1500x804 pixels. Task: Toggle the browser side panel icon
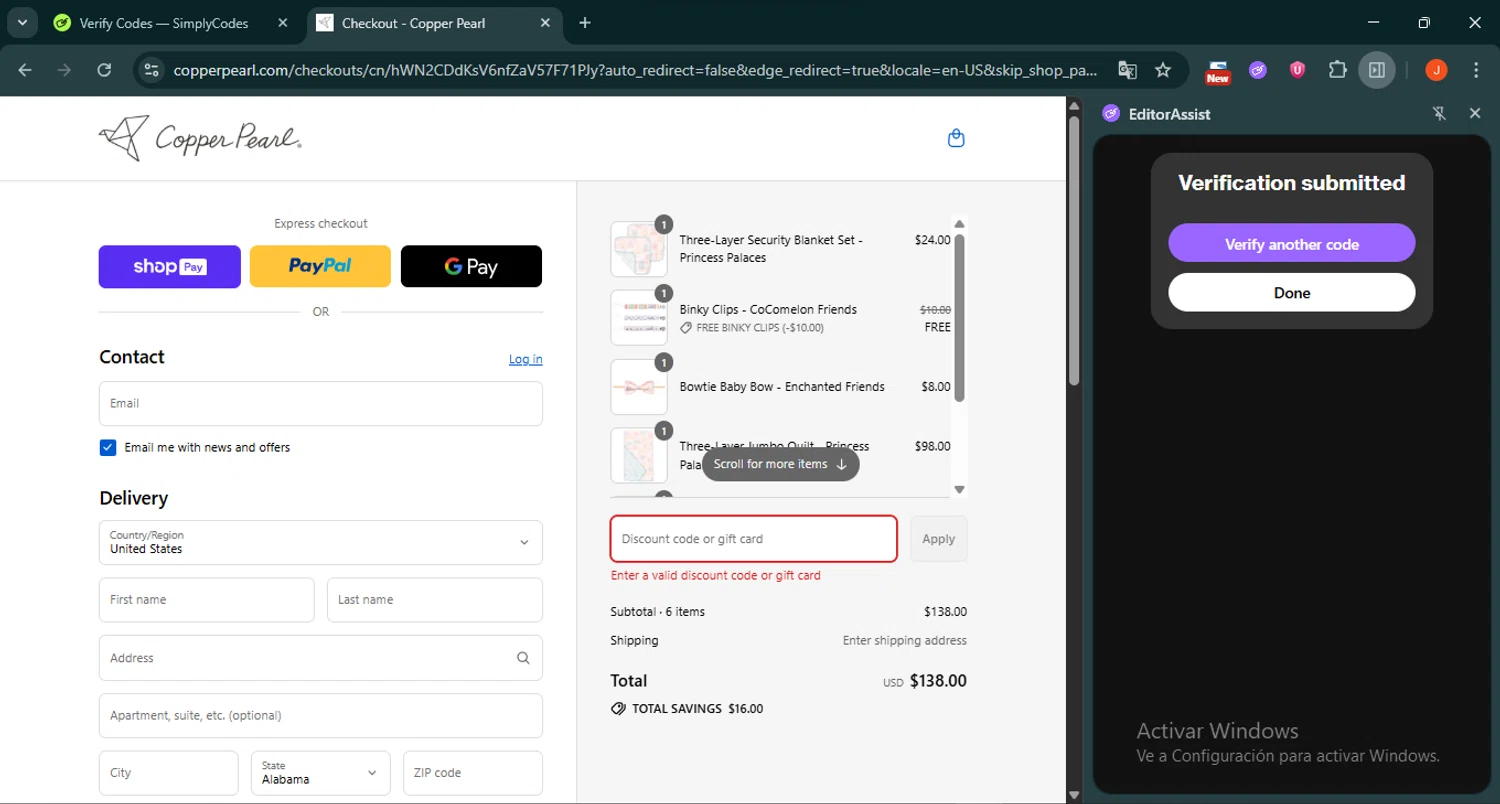(x=1377, y=70)
